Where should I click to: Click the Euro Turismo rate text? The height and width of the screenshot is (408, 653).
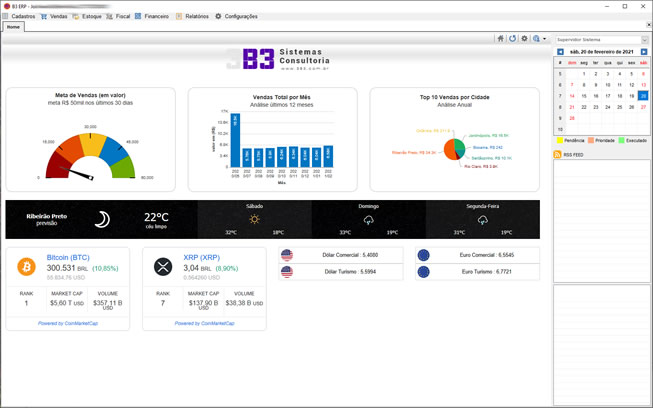[x=486, y=271]
